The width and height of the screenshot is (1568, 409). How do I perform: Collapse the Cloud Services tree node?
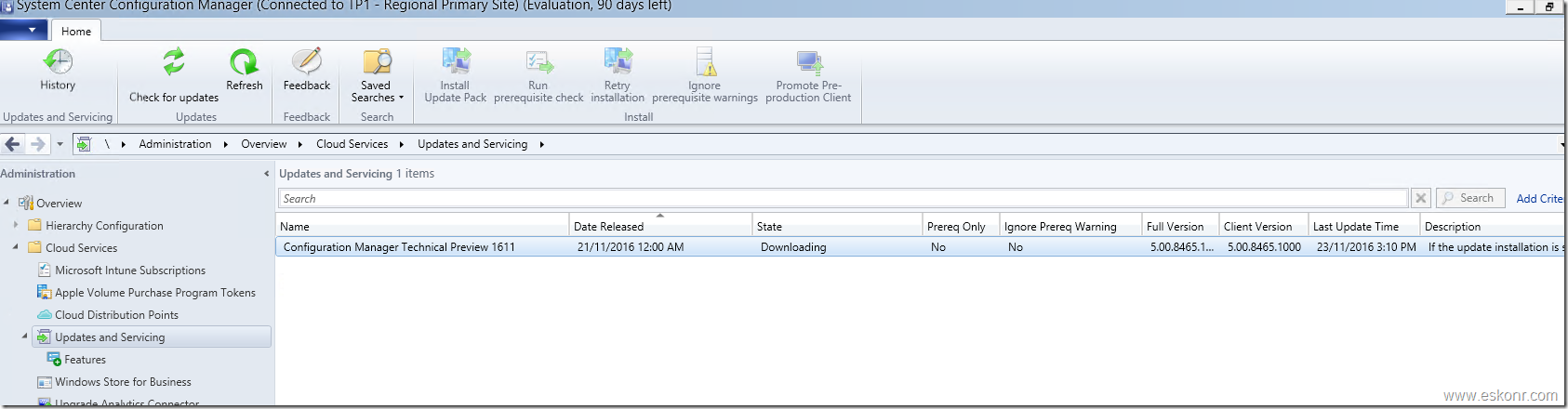[x=16, y=247]
